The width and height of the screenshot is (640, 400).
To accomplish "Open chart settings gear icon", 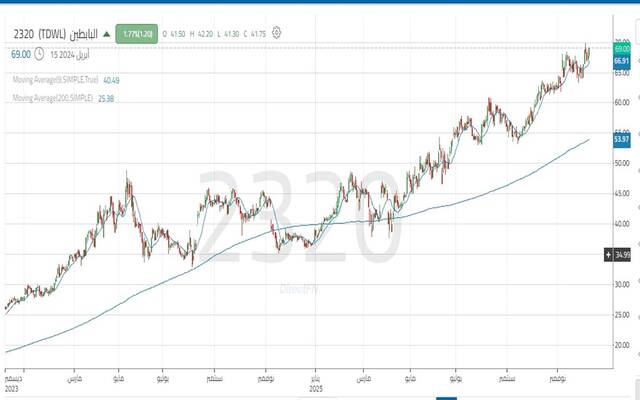I will tap(277, 32).
